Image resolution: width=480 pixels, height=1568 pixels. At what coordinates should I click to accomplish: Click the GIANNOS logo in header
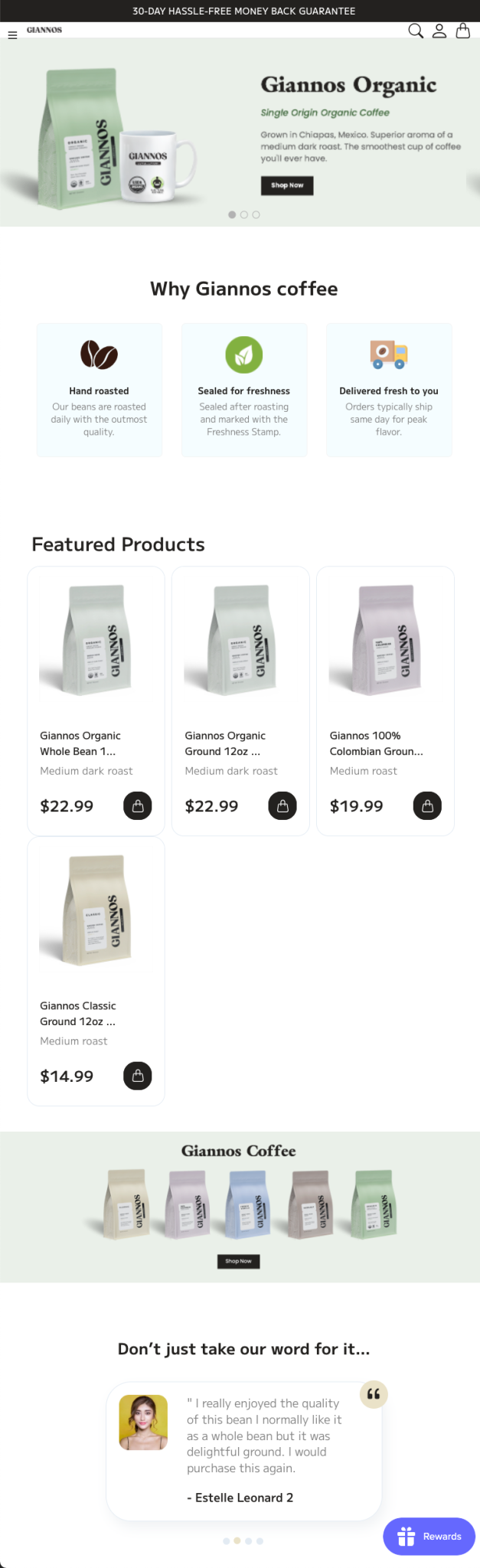pyautogui.click(x=44, y=30)
